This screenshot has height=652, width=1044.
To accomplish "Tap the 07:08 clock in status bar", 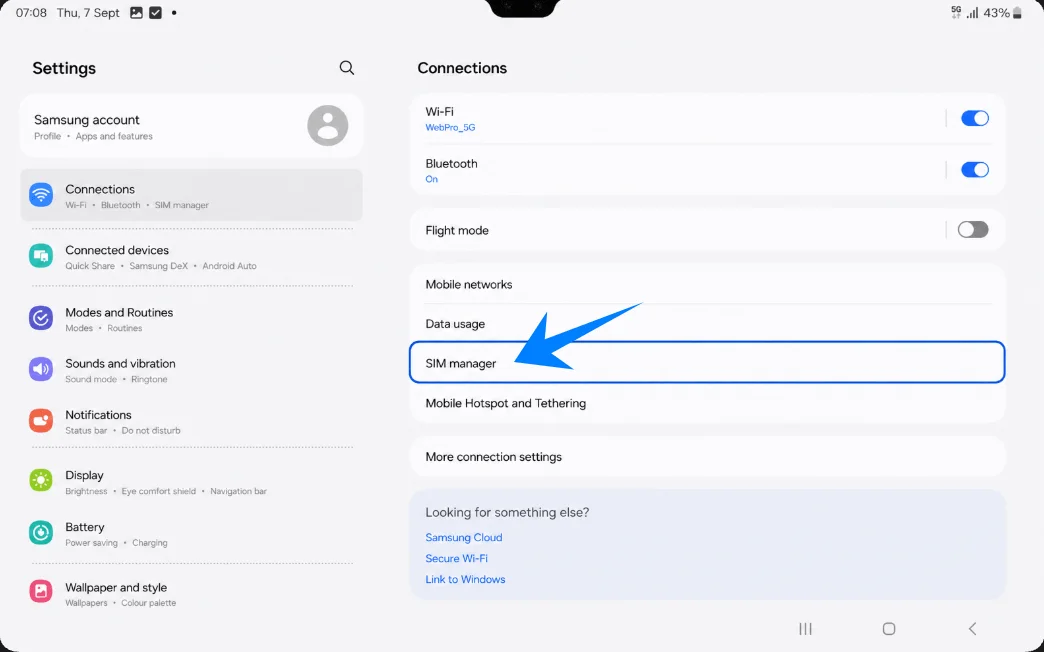I will (31, 13).
